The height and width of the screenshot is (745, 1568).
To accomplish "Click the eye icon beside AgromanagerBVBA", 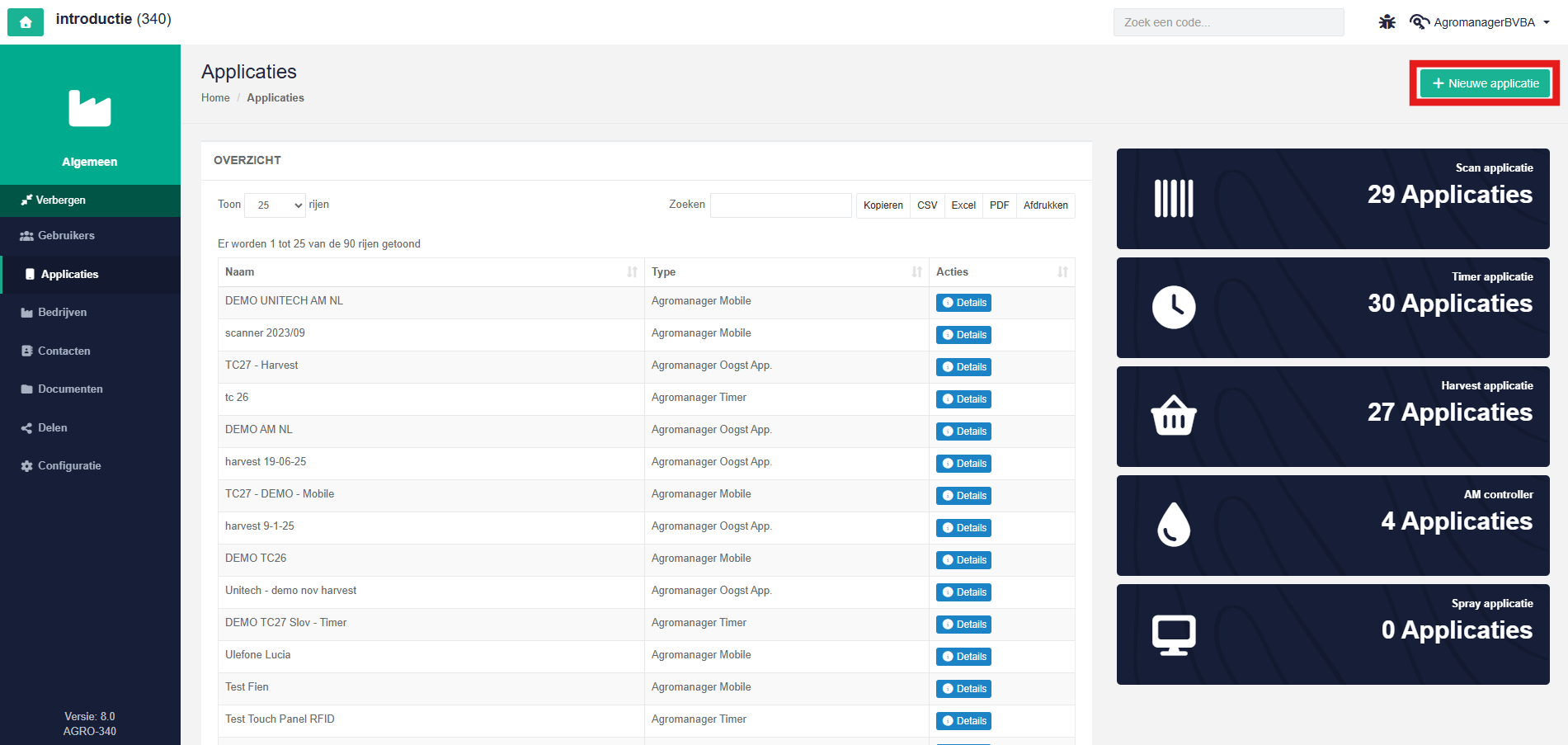I will 1419,22.
